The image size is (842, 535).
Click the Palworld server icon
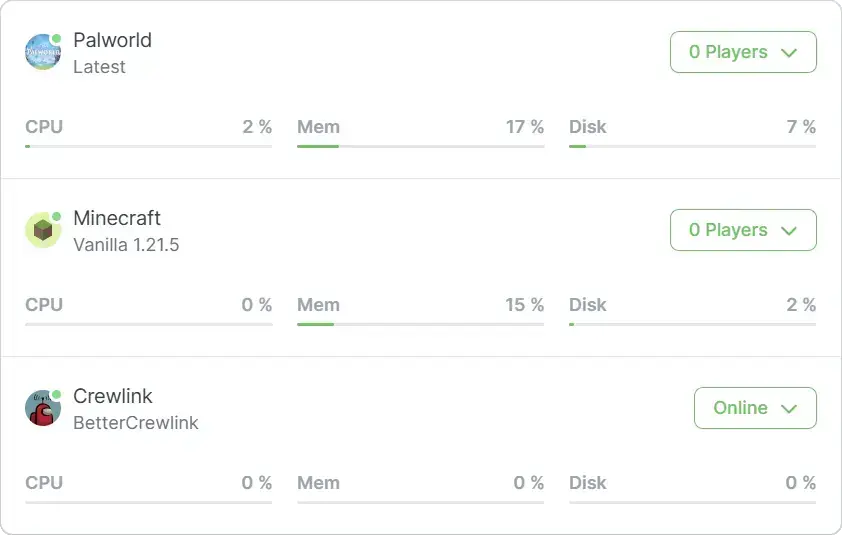(x=42, y=53)
